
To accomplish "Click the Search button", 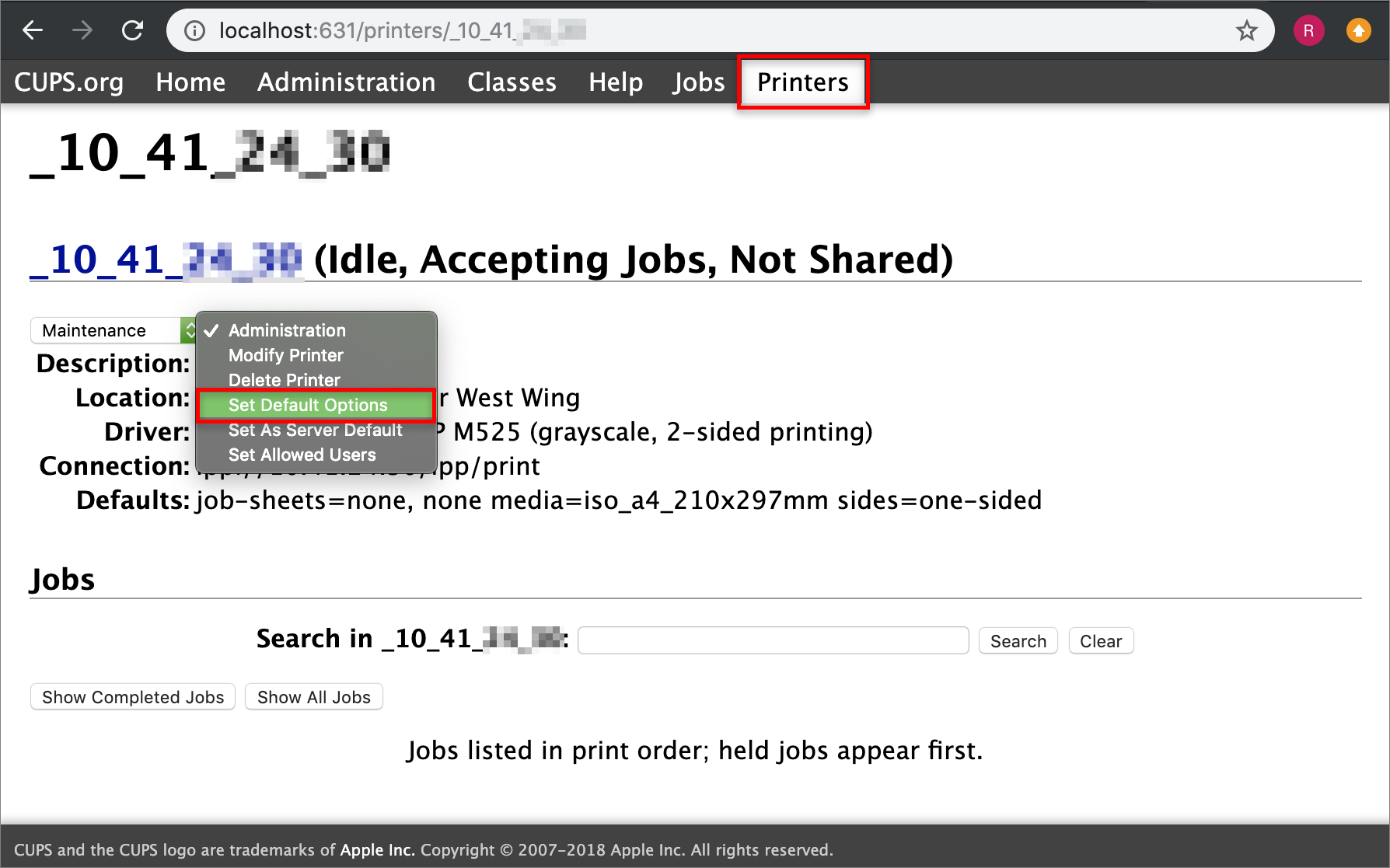I will [1018, 641].
